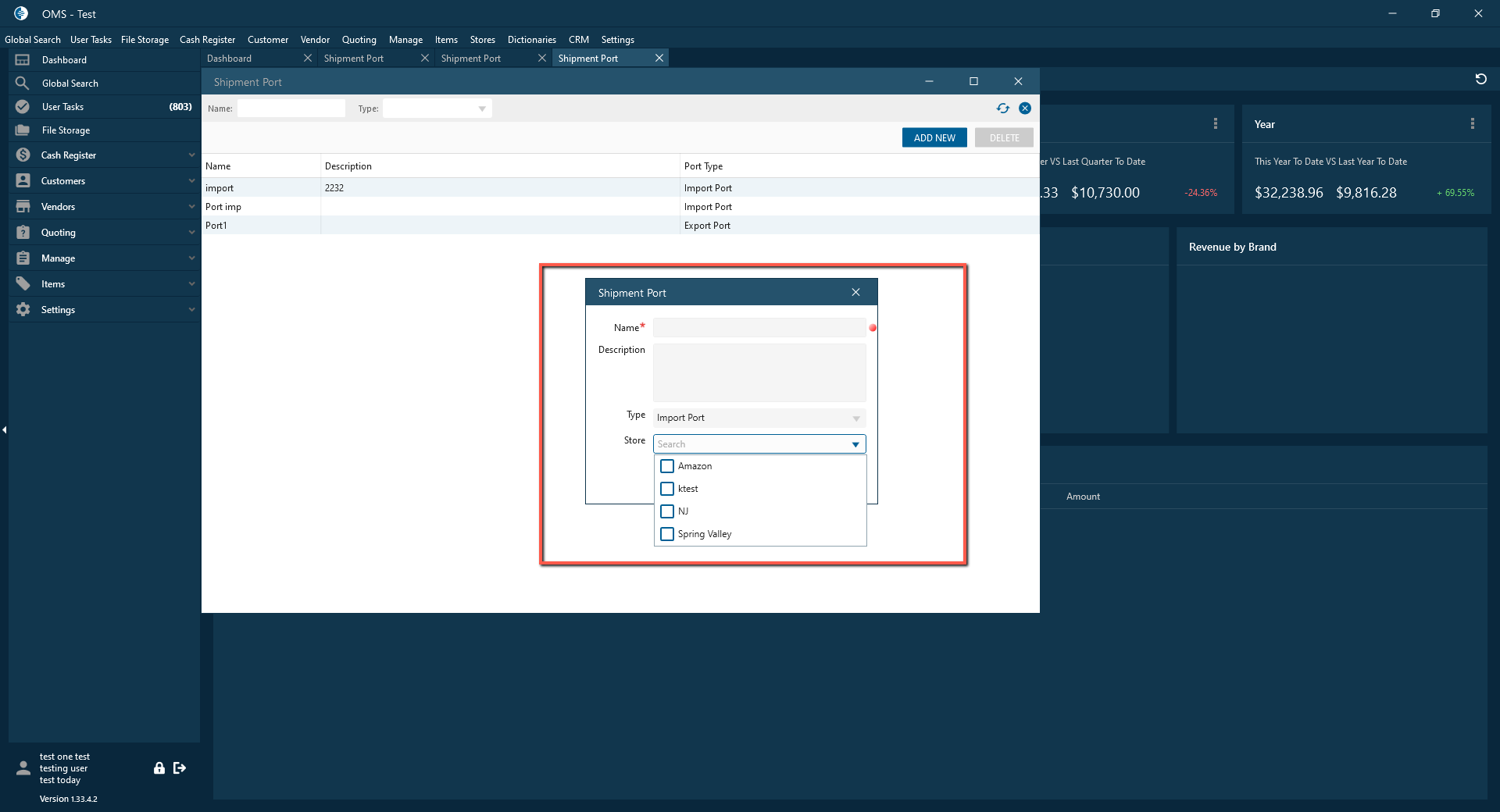The width and height of the screenshot is (1500, 812).
Task: Log out using the exit icon
Action: (180, 768)
